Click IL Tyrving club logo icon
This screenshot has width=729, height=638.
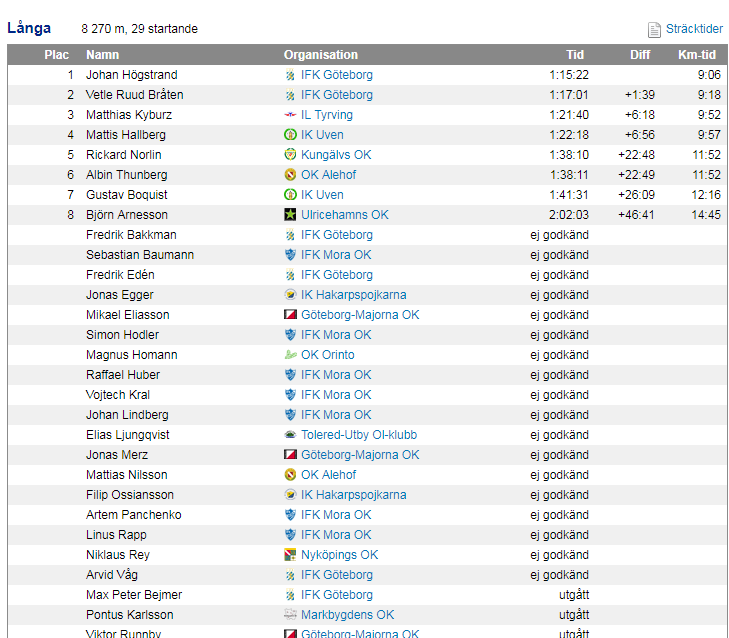click(290, 115)
